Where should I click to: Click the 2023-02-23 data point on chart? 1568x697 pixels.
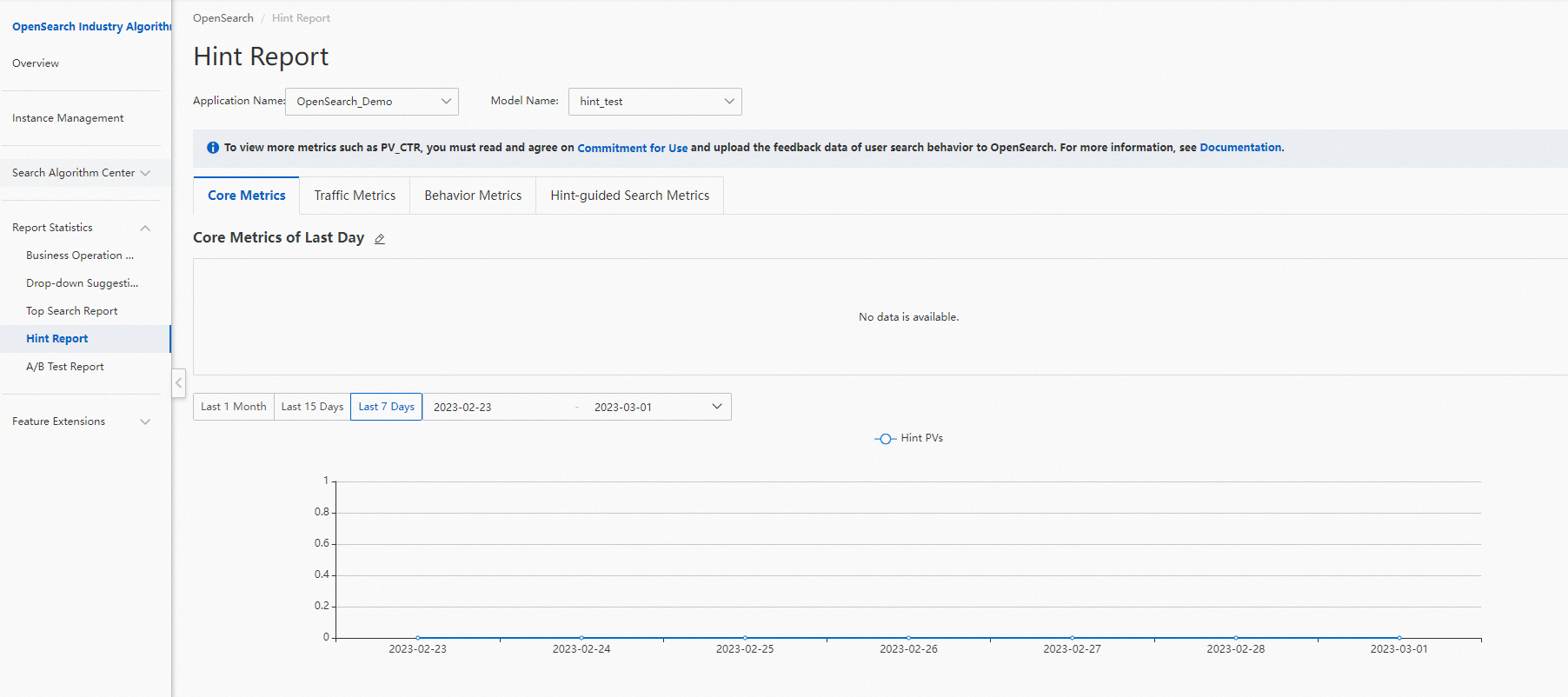(418, 638)
